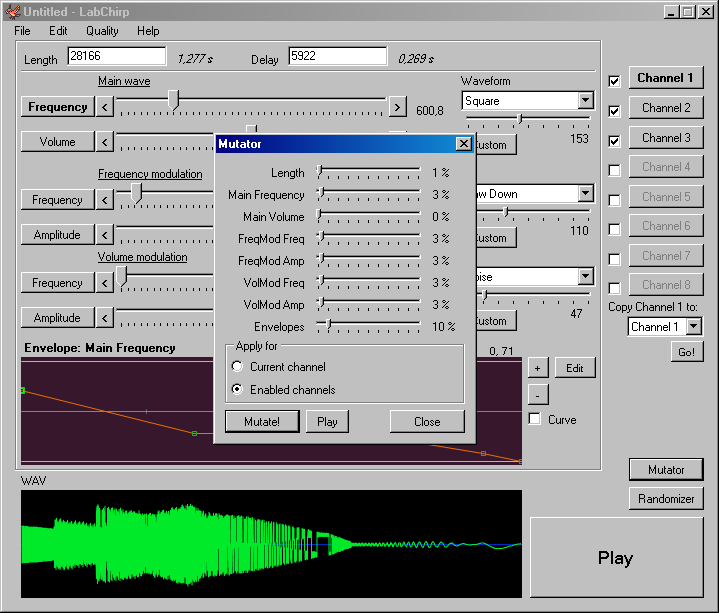Select Main wave Volume envelope button

point(58,142)
